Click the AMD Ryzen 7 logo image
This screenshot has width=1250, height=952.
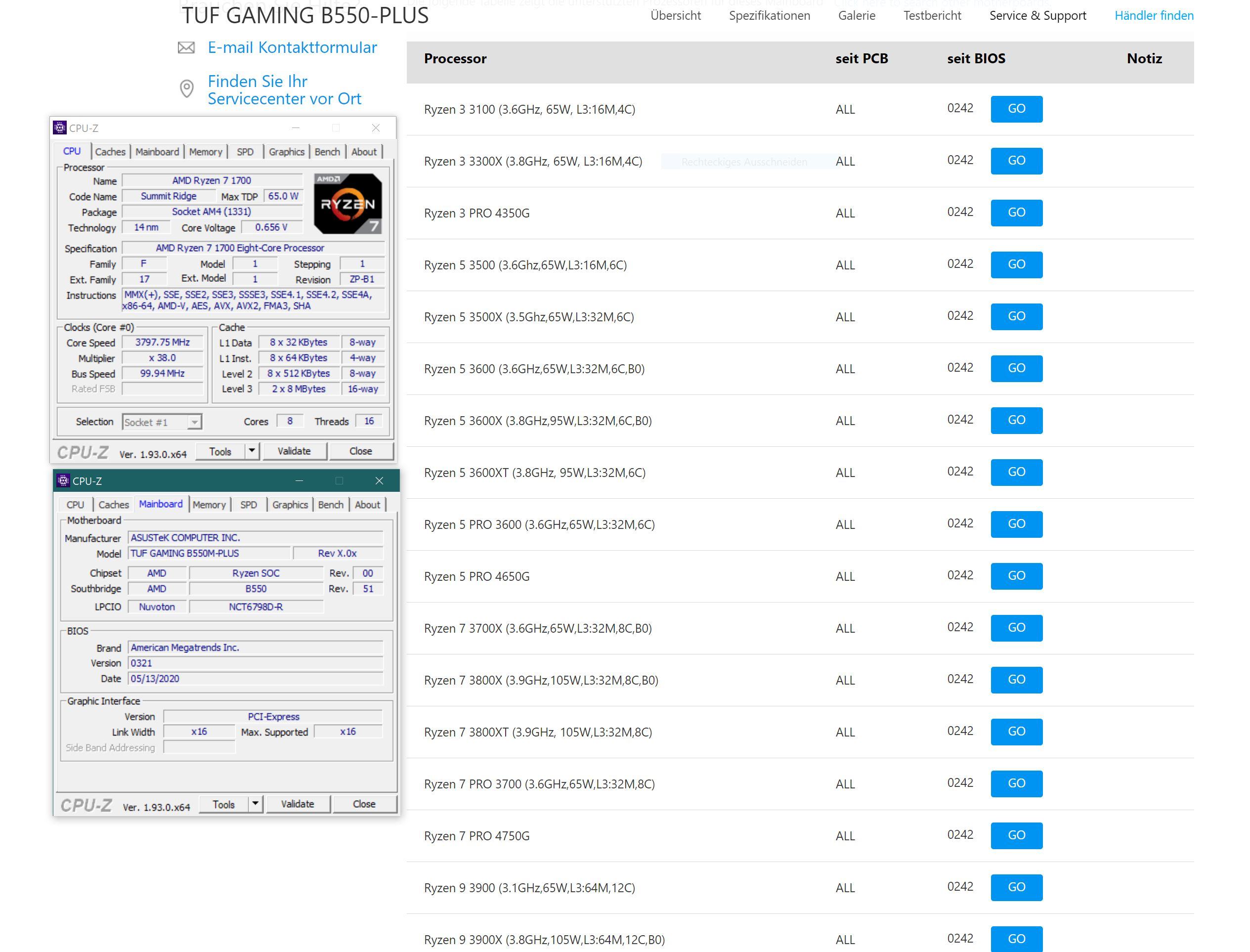click(347, 204)
